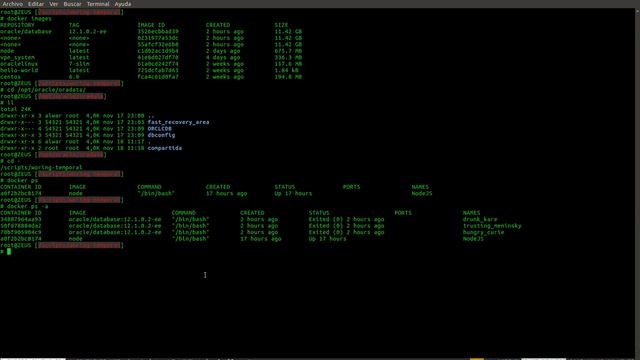
Task: Click the '12.1.0.2-ee' tag in images list
Action: (87, 31)
